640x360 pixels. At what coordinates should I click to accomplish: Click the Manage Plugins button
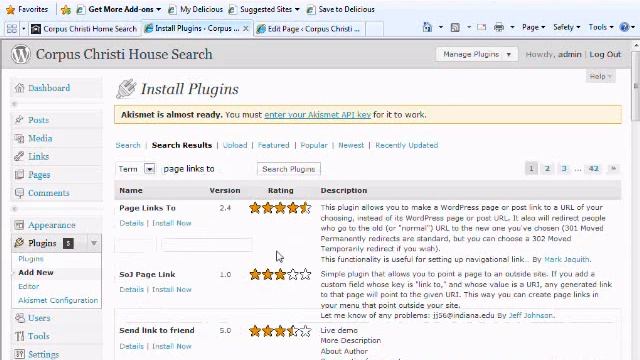(x=471, y=54)
